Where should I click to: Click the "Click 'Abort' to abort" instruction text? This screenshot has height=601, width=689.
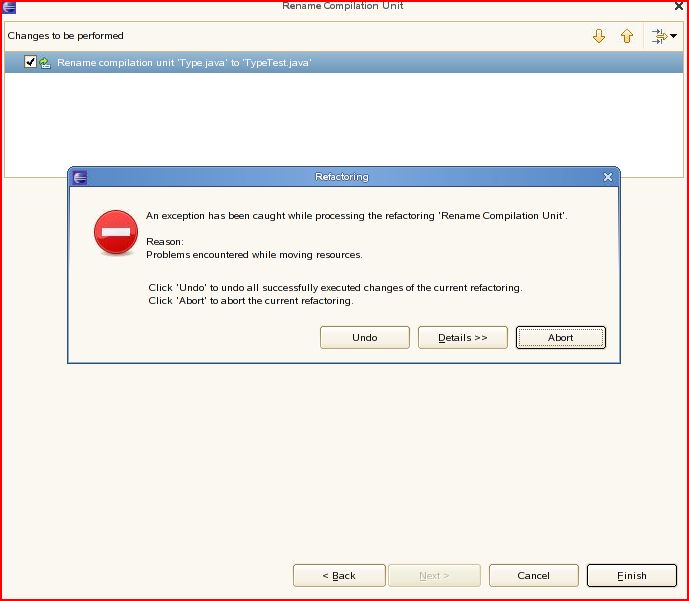click(x=251, y=301)
